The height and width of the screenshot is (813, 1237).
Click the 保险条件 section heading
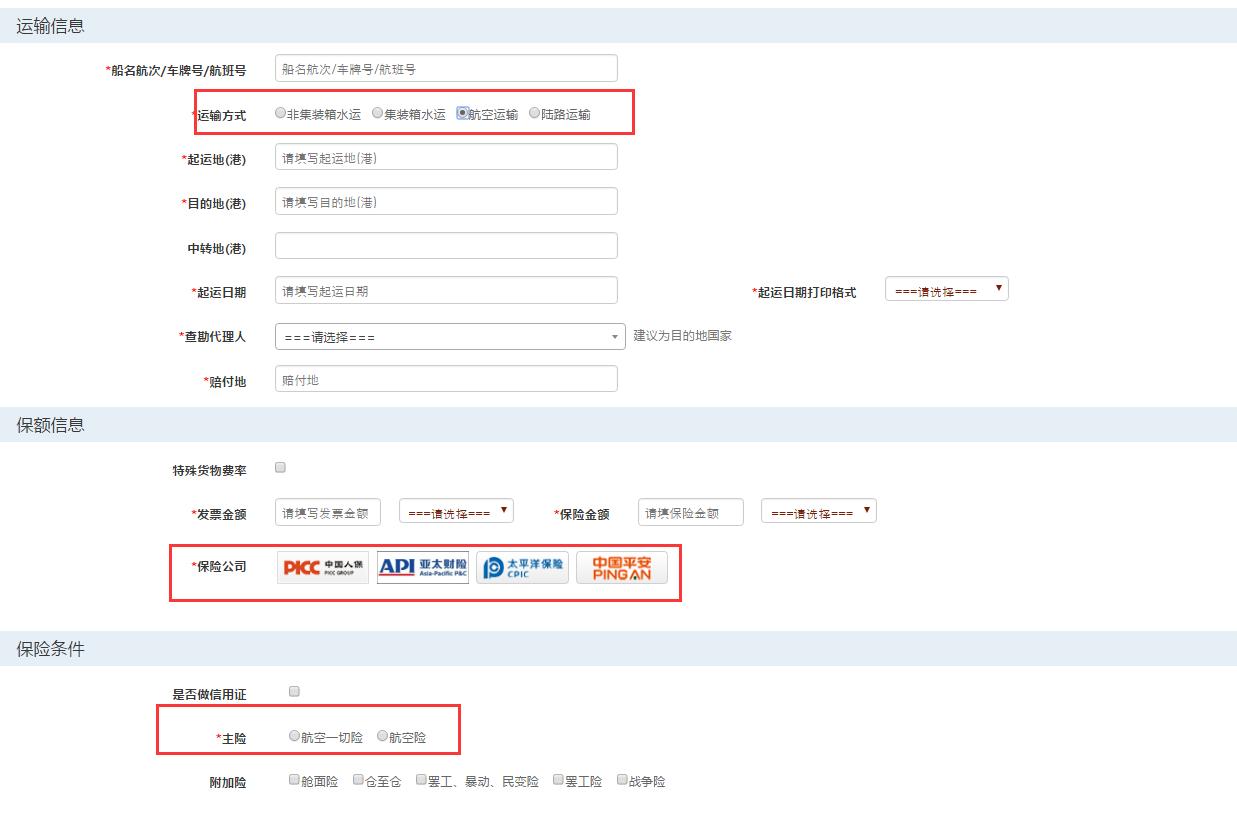click(x=50, y=649)
